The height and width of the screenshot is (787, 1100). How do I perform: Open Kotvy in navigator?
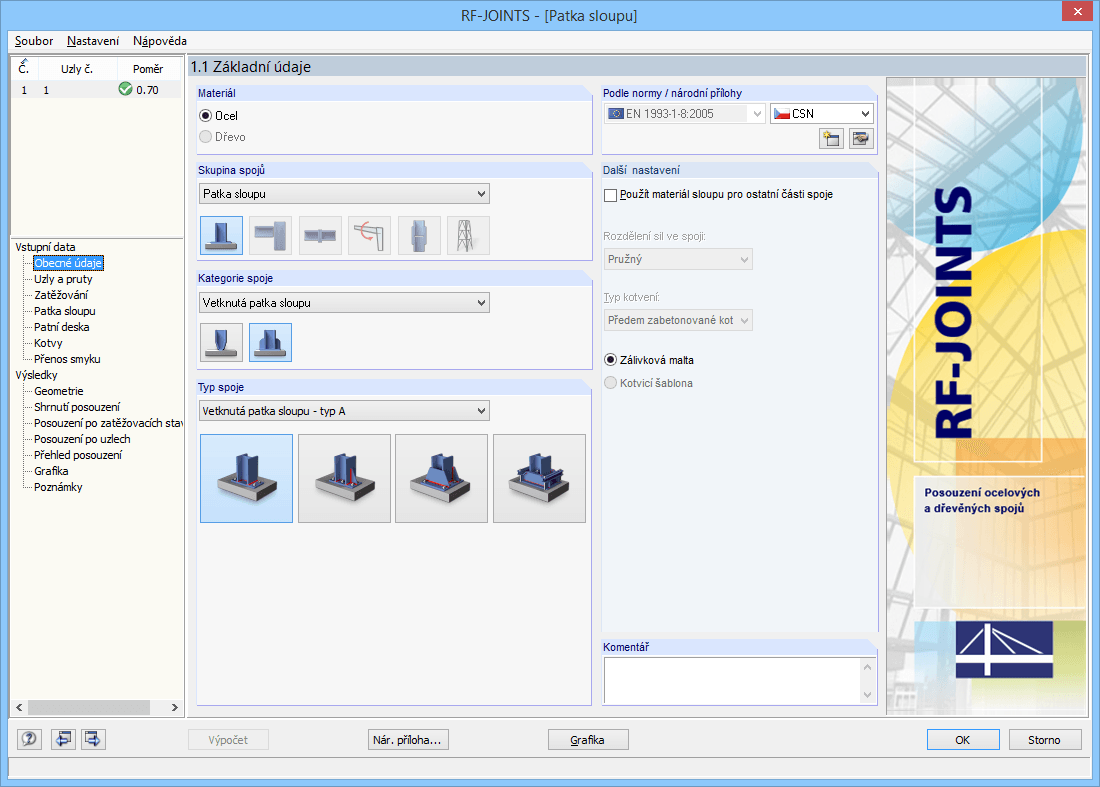pos(48,344)
